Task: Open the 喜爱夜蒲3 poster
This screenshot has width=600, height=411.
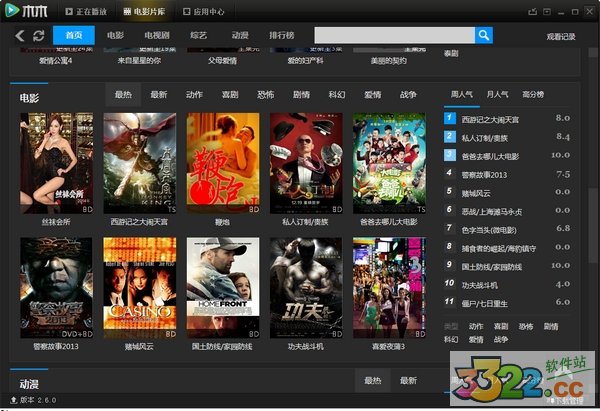Action: tap(389, 288)
